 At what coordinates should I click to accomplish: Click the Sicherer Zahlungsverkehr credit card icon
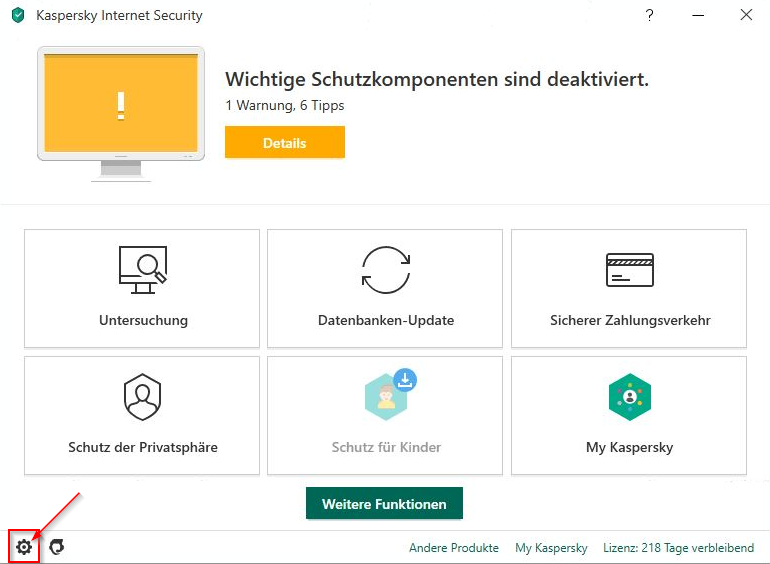[x=630, y=270]
